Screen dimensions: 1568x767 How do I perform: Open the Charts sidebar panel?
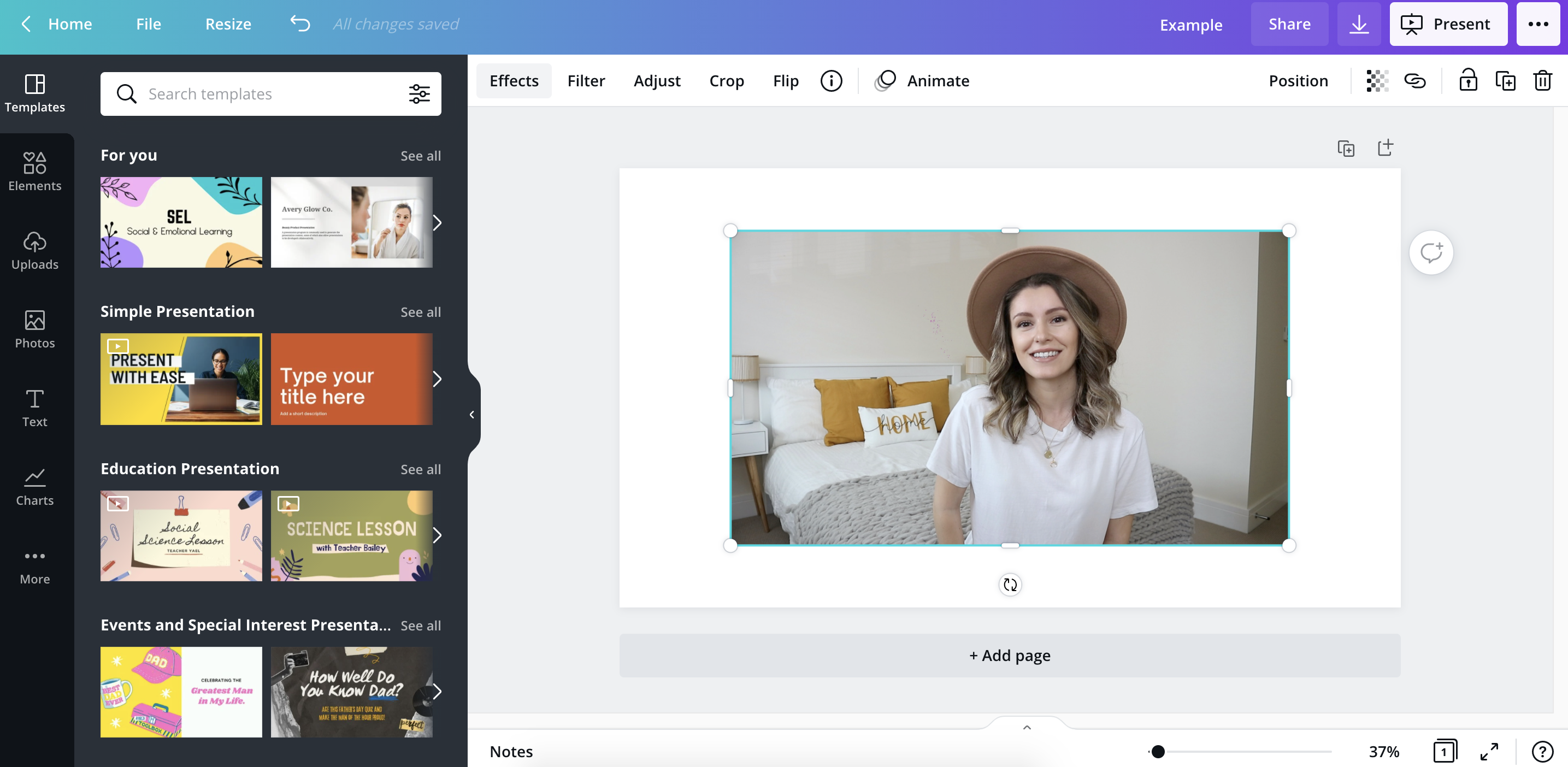[x=35, y=486]
